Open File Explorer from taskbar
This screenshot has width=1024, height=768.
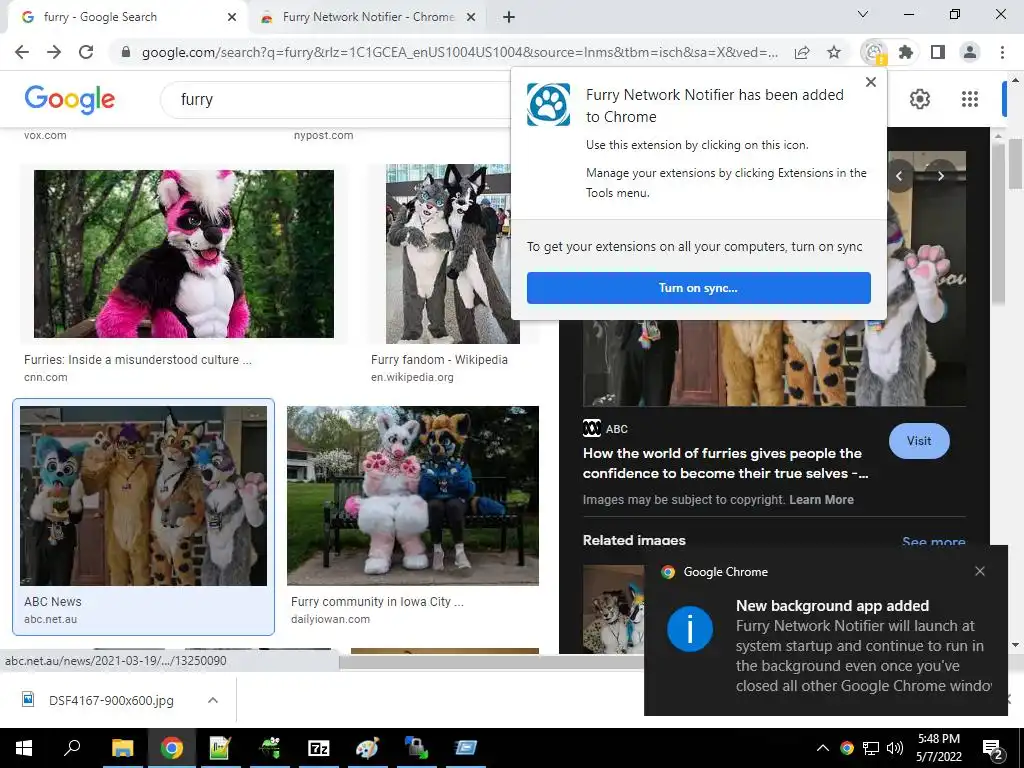pos(122,748)
